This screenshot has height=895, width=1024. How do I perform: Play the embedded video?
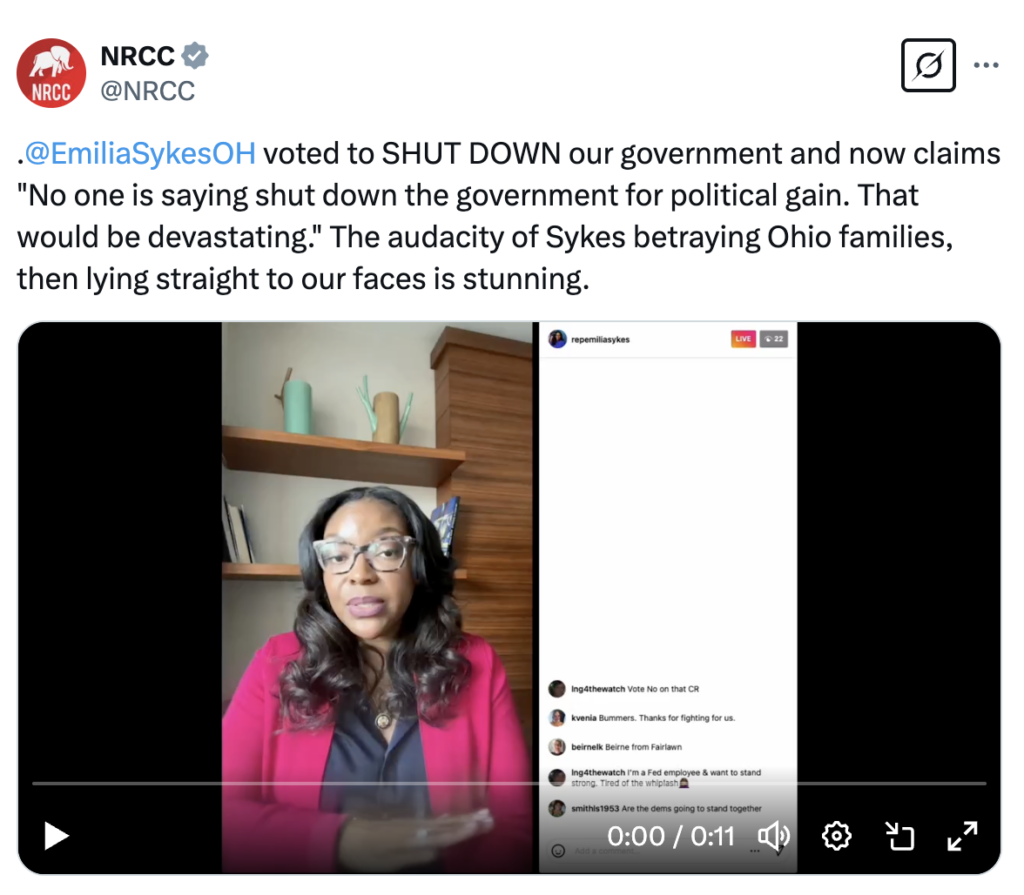[x=56, y=836]
